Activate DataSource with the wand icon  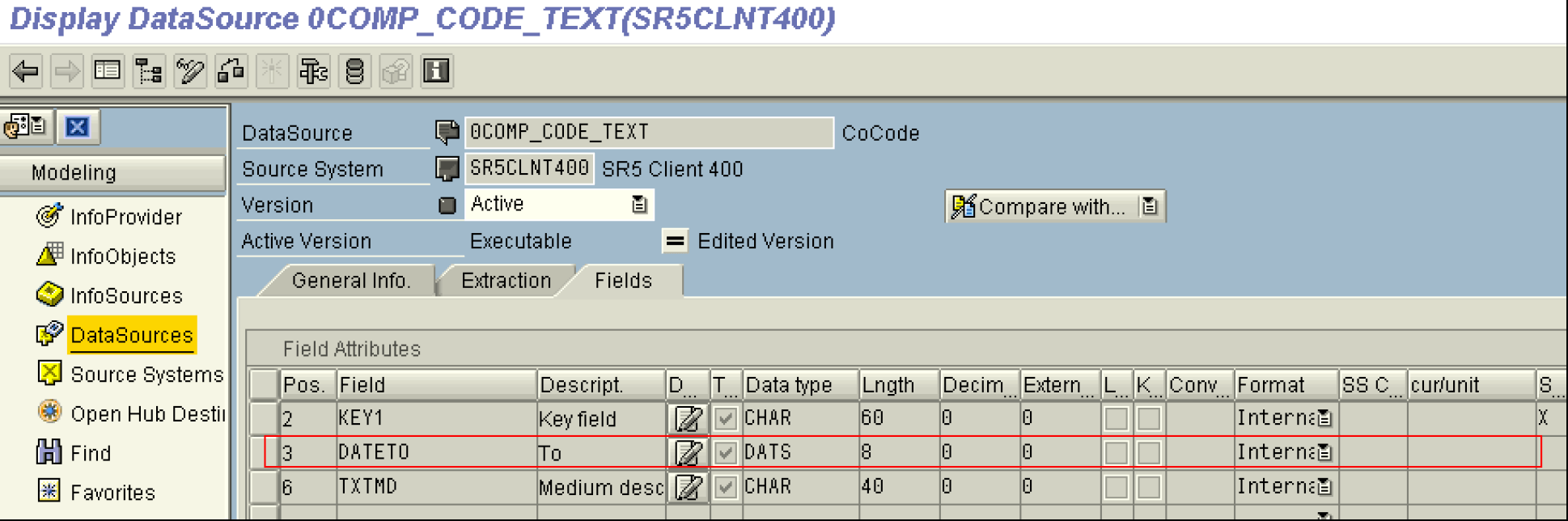(272, 71)
